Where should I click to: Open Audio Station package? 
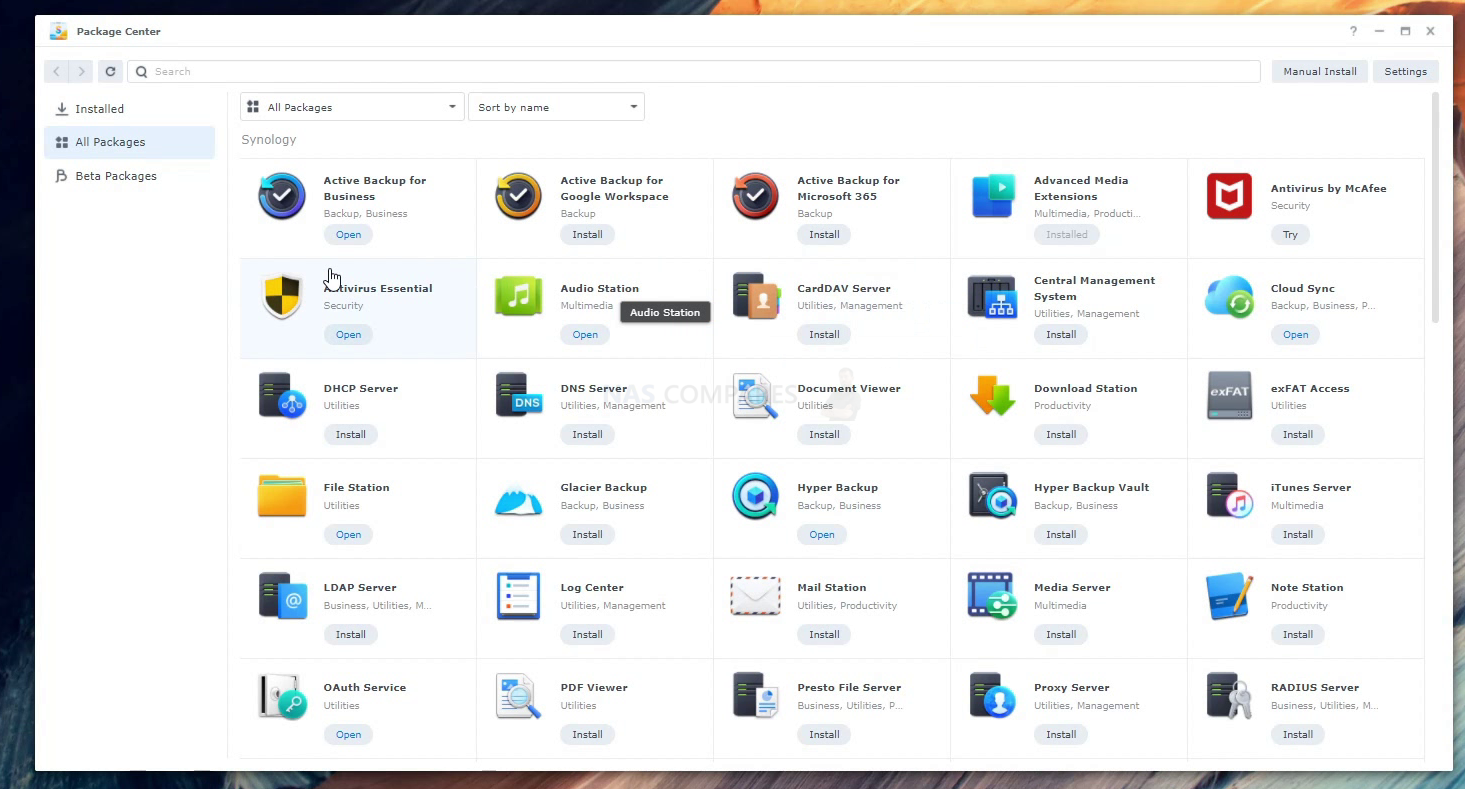coord(585,335)
